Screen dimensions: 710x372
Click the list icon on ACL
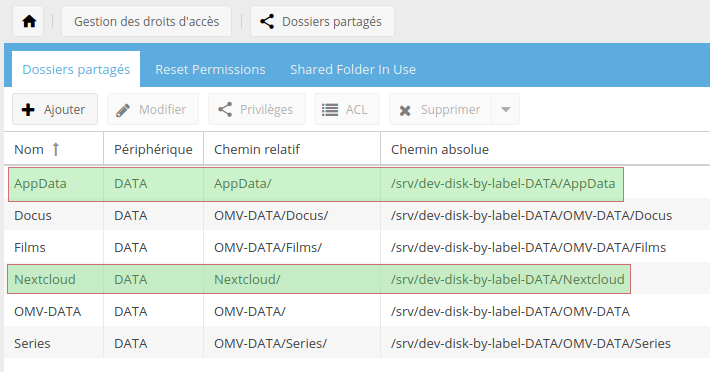(330, 110)
